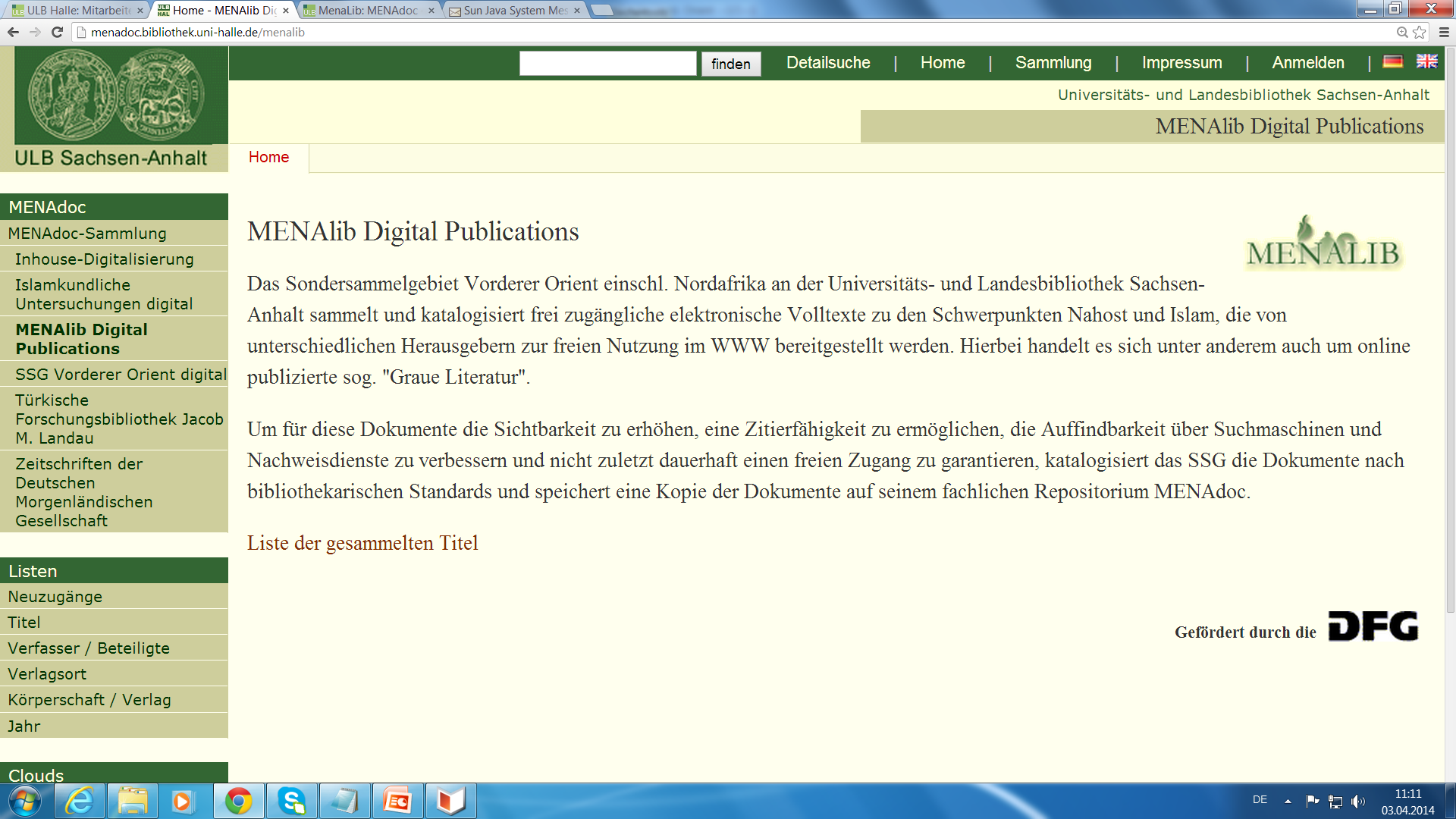The image size is (1456, 819).
Task: Click zoom magnifier icon in address bar
Action: (x=1402, y=32)
